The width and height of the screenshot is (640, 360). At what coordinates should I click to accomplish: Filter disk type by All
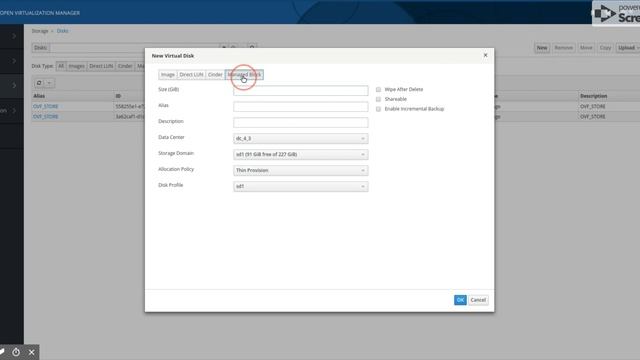click(x=61, y=66)
